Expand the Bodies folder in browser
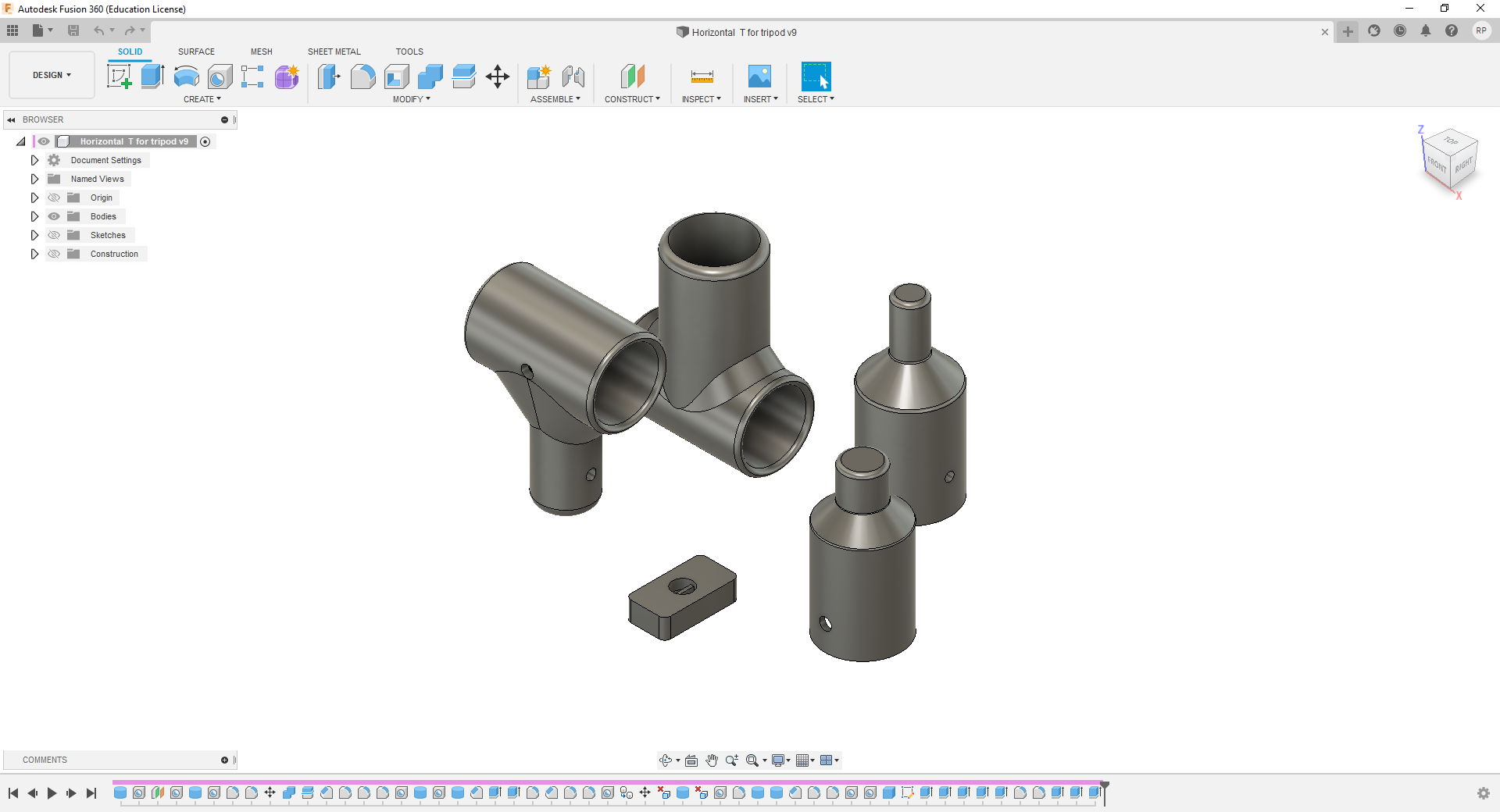The width and height of the screenshot is (1500, 812). (34, 216)
